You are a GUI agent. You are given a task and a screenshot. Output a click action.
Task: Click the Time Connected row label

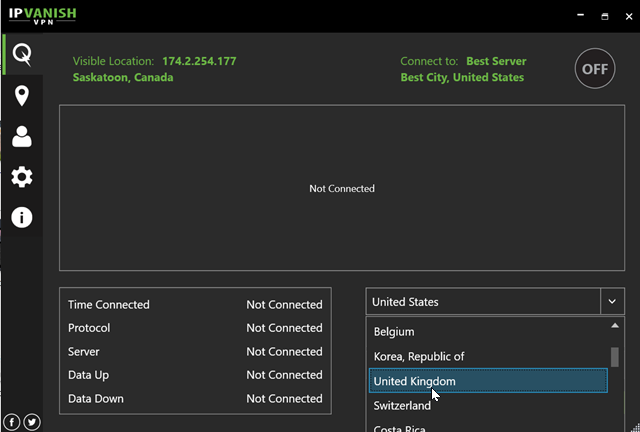tap(109, 305)
